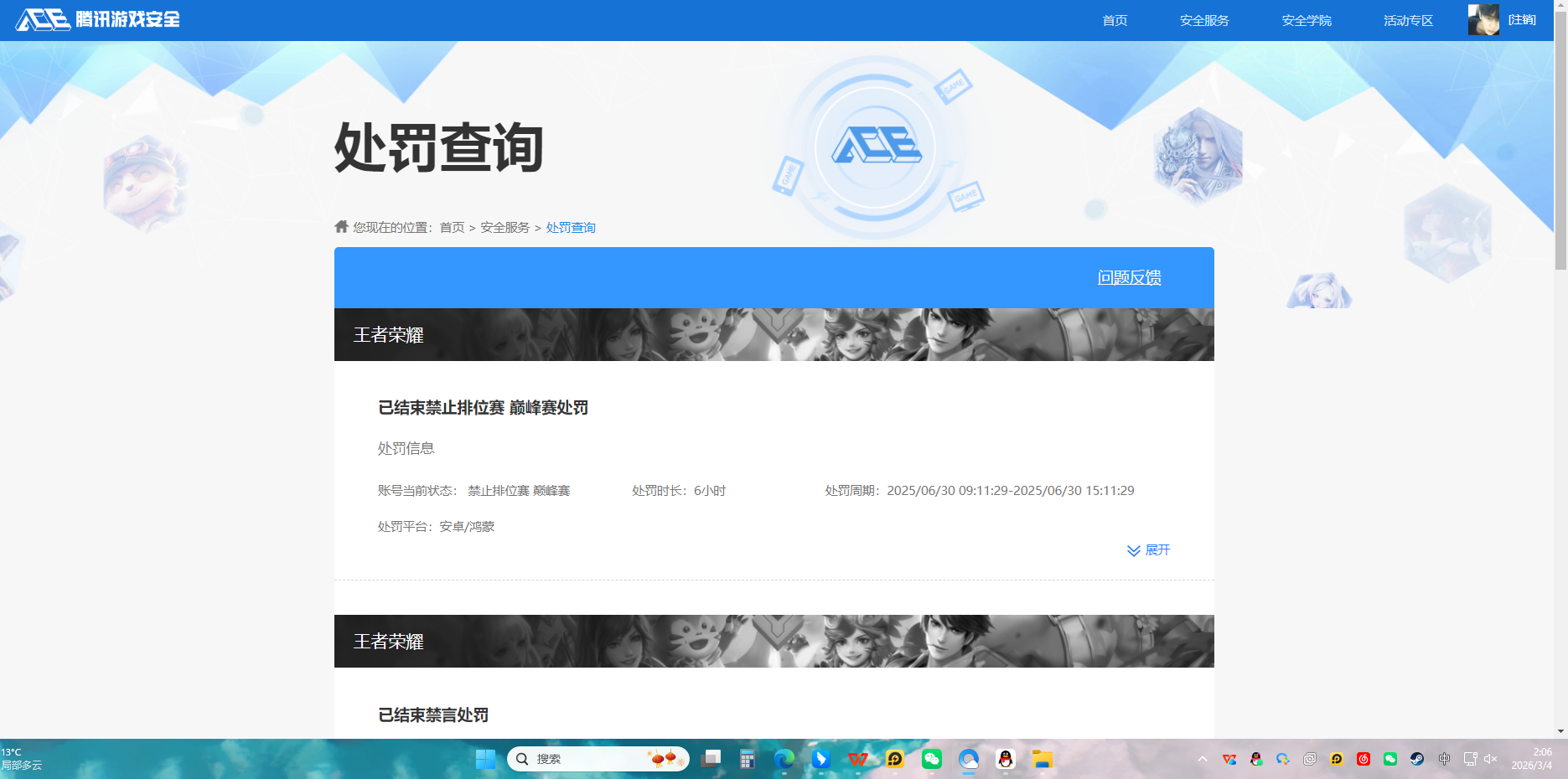
Task: Open the 问题反馈 feedback link
Action: [x=1129, y=277]
